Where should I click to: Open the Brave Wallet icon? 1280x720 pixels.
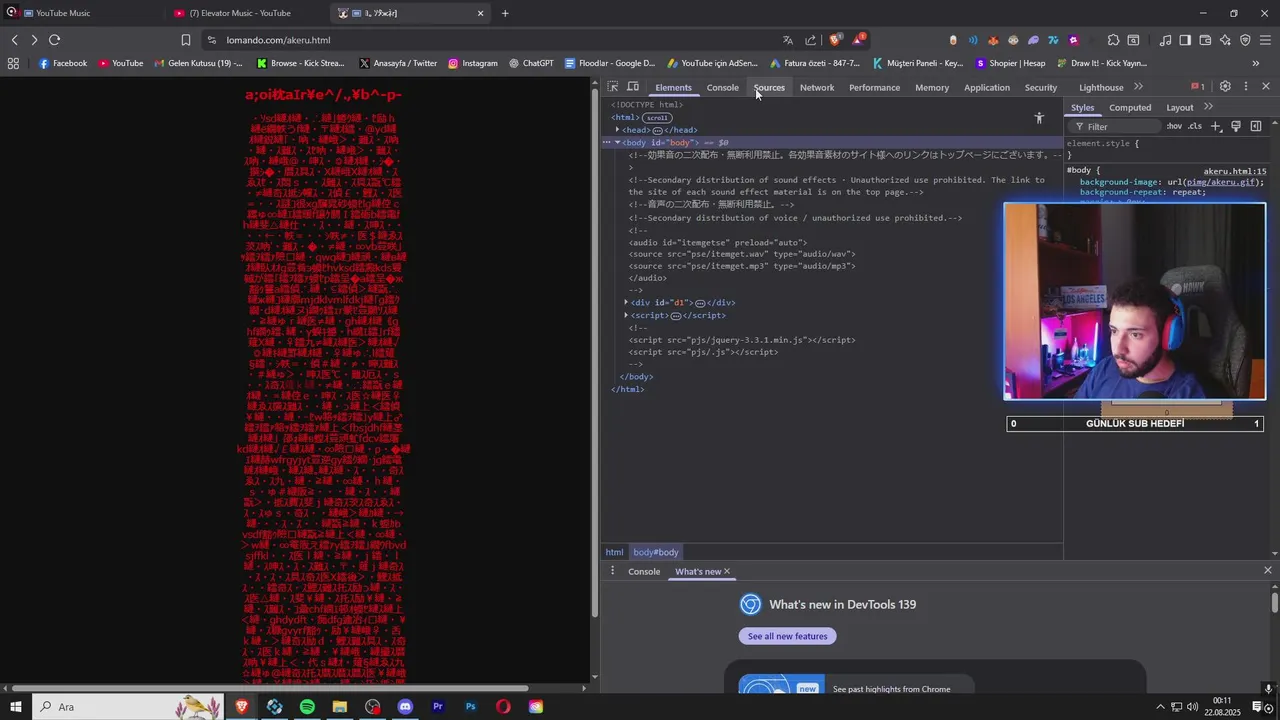(1205, 40)
